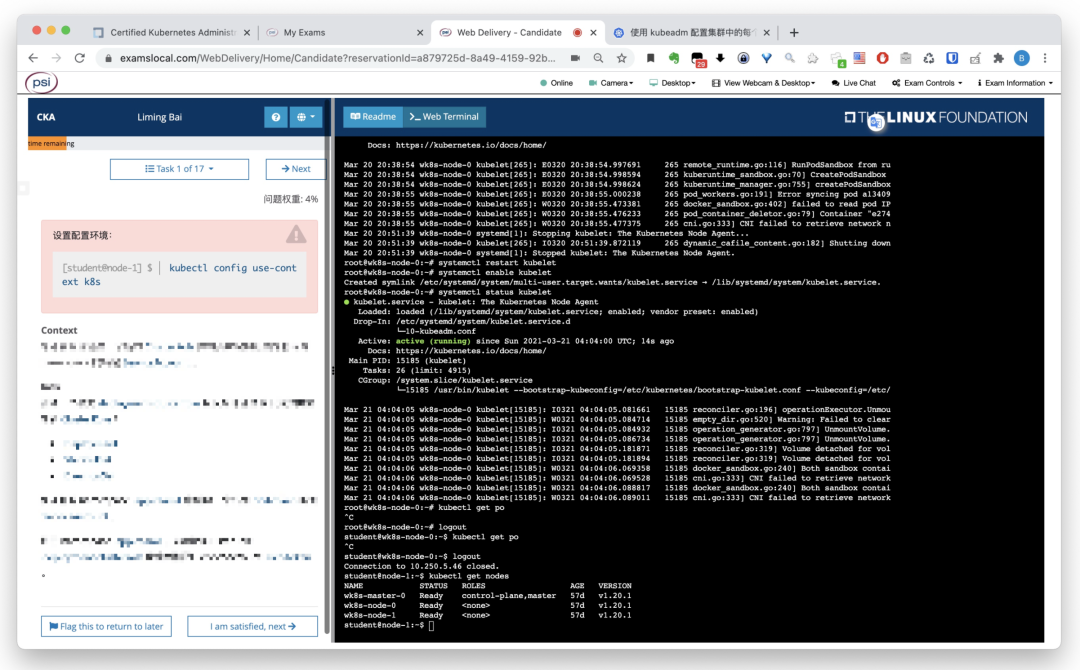Viewport: 1080px width, 670px height.
Task: Expand the Camera dropdown
Action: point(610,83)
